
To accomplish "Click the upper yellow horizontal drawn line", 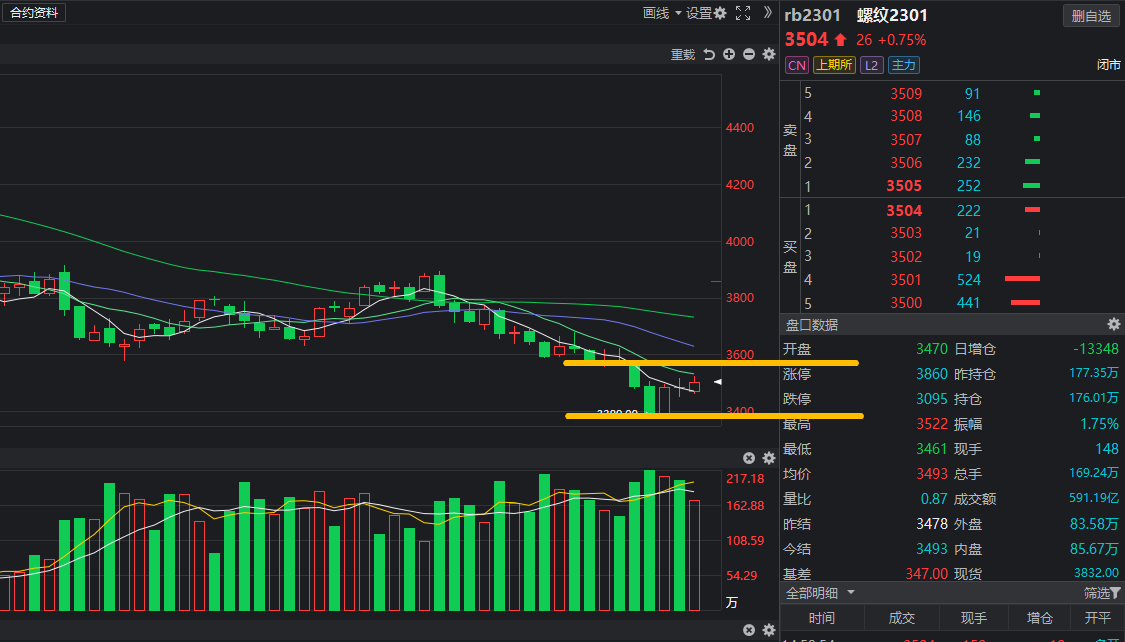I will point(710,363).
